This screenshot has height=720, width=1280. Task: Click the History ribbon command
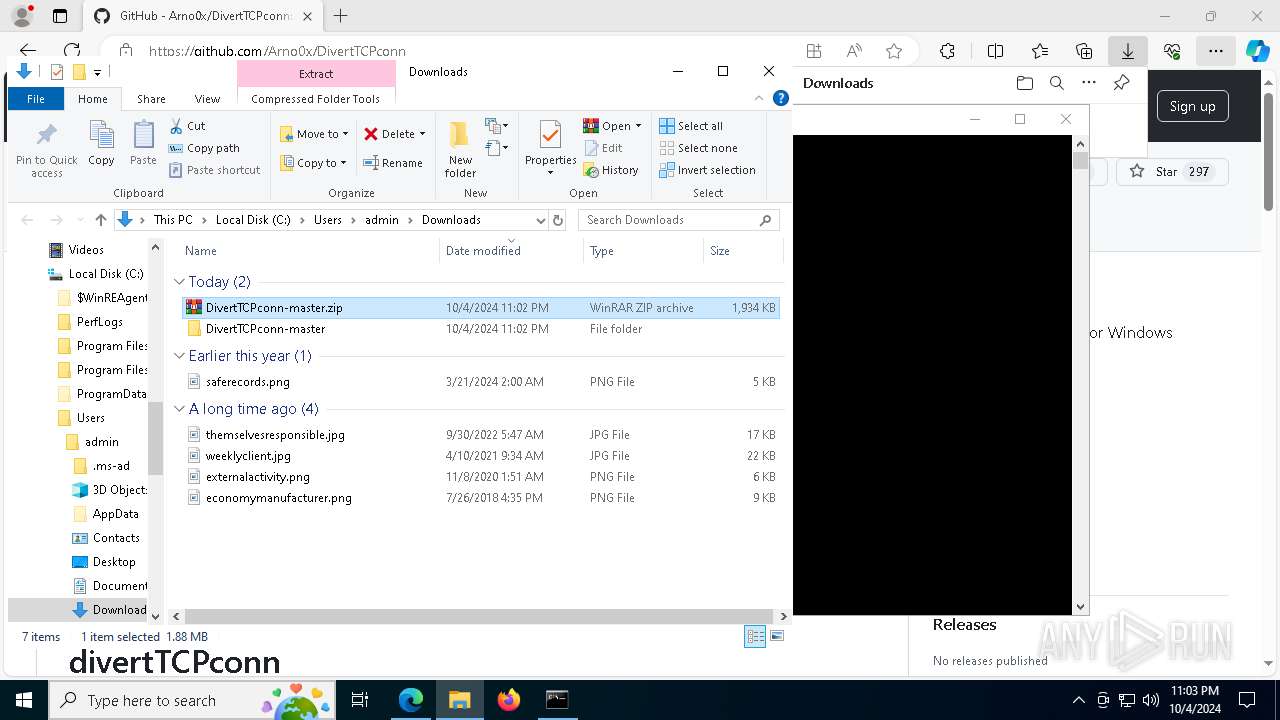point(611,170)
